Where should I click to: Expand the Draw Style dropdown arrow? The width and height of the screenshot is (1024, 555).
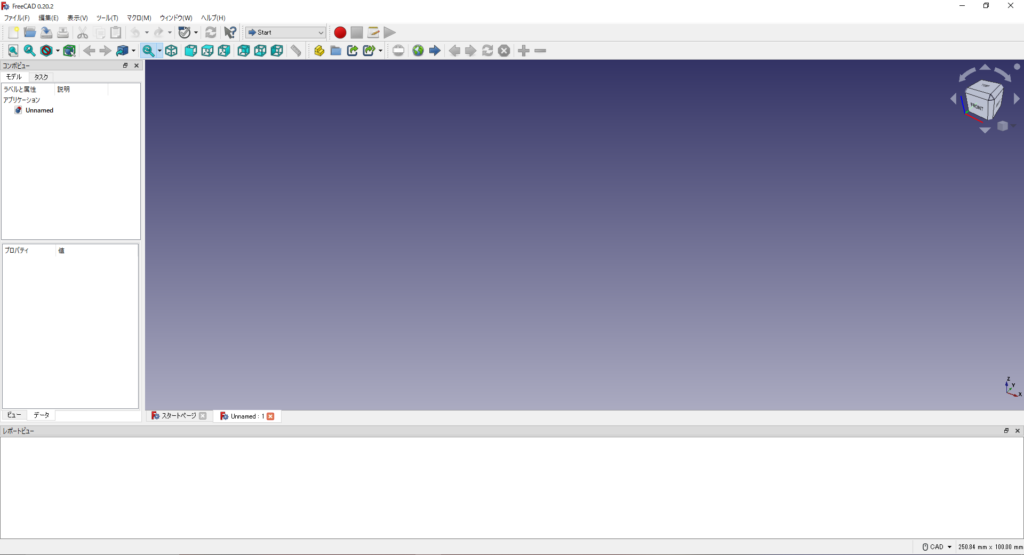coord(57,50)
